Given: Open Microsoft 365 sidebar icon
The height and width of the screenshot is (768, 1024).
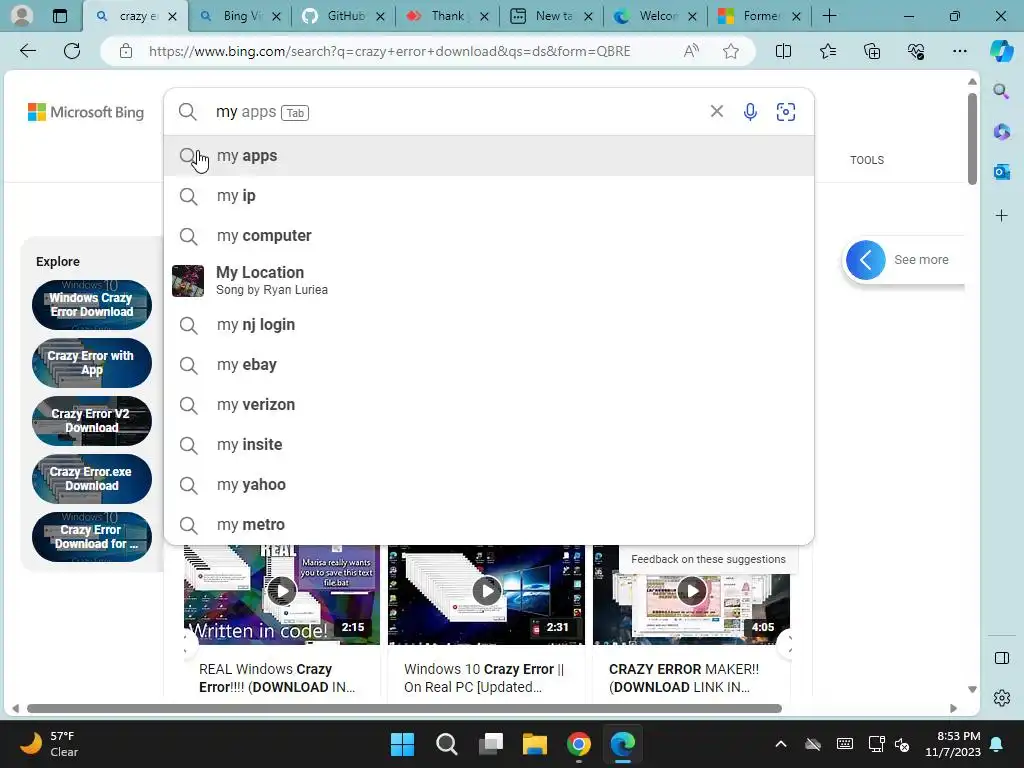Looking at the screenshot, I should point(1001,131).
